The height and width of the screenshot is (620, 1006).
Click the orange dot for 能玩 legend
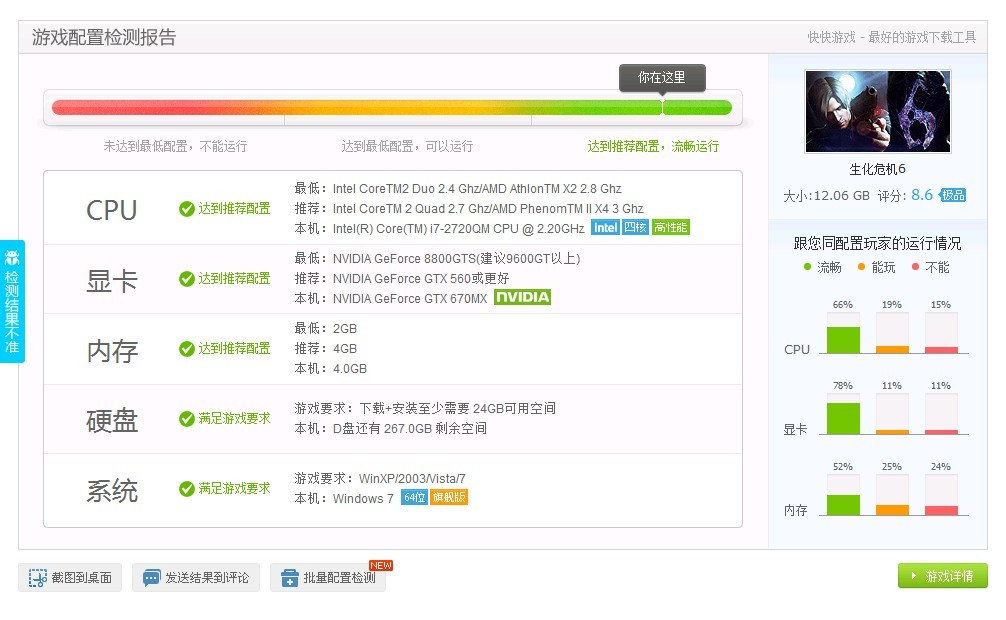[x=862, y=267]
